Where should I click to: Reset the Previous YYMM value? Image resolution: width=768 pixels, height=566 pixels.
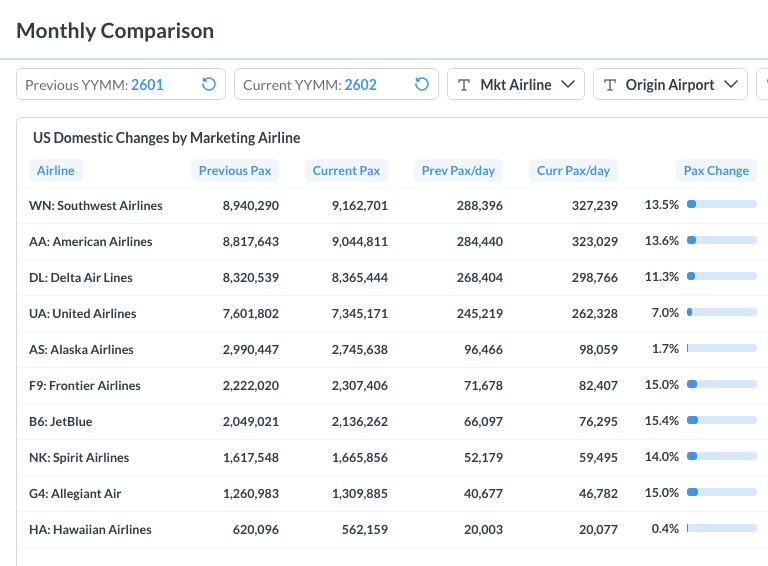pos(209,85)
